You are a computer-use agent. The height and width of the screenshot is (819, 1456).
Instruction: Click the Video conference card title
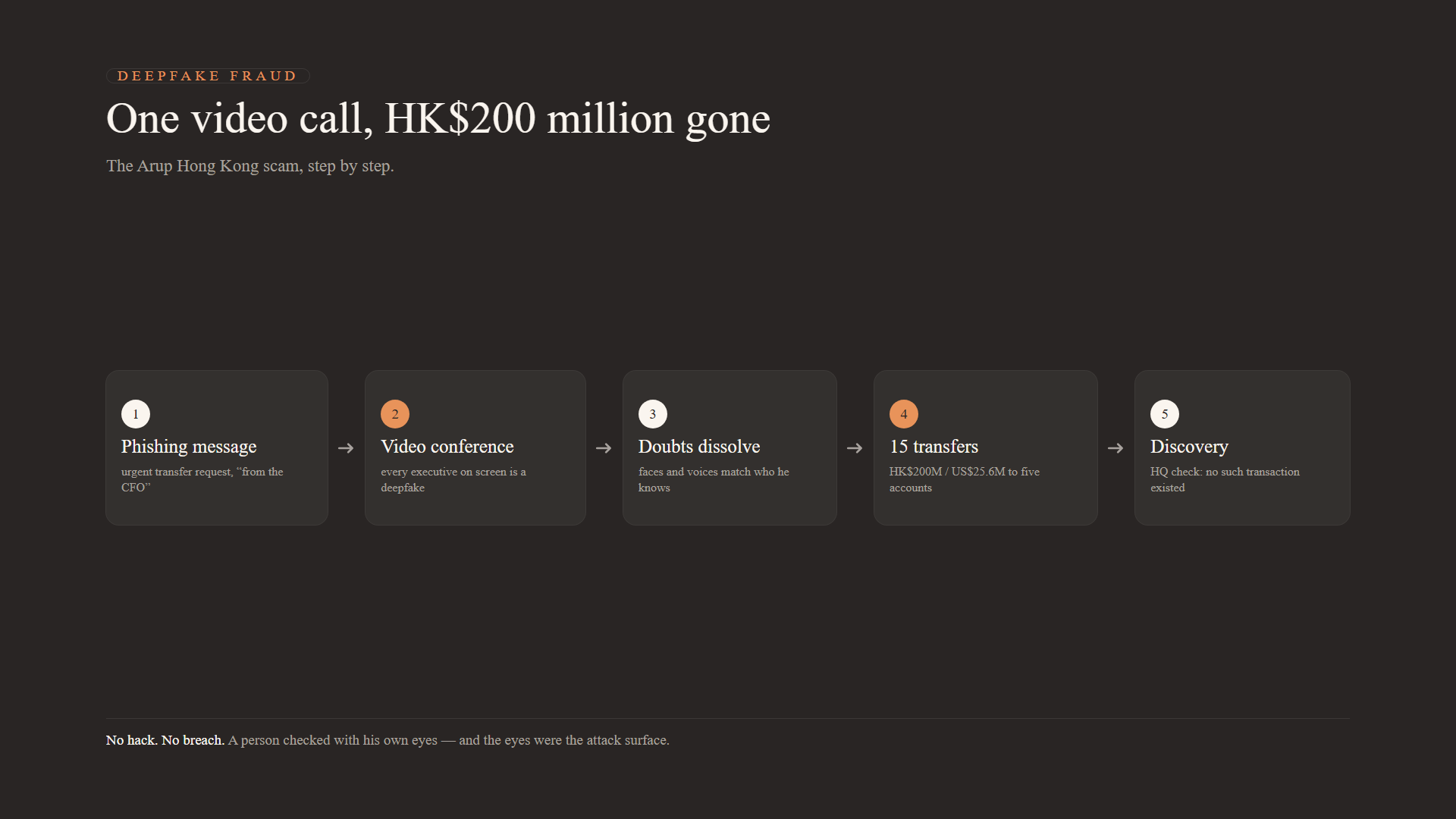pyautogui.click(x=447, y=447)
